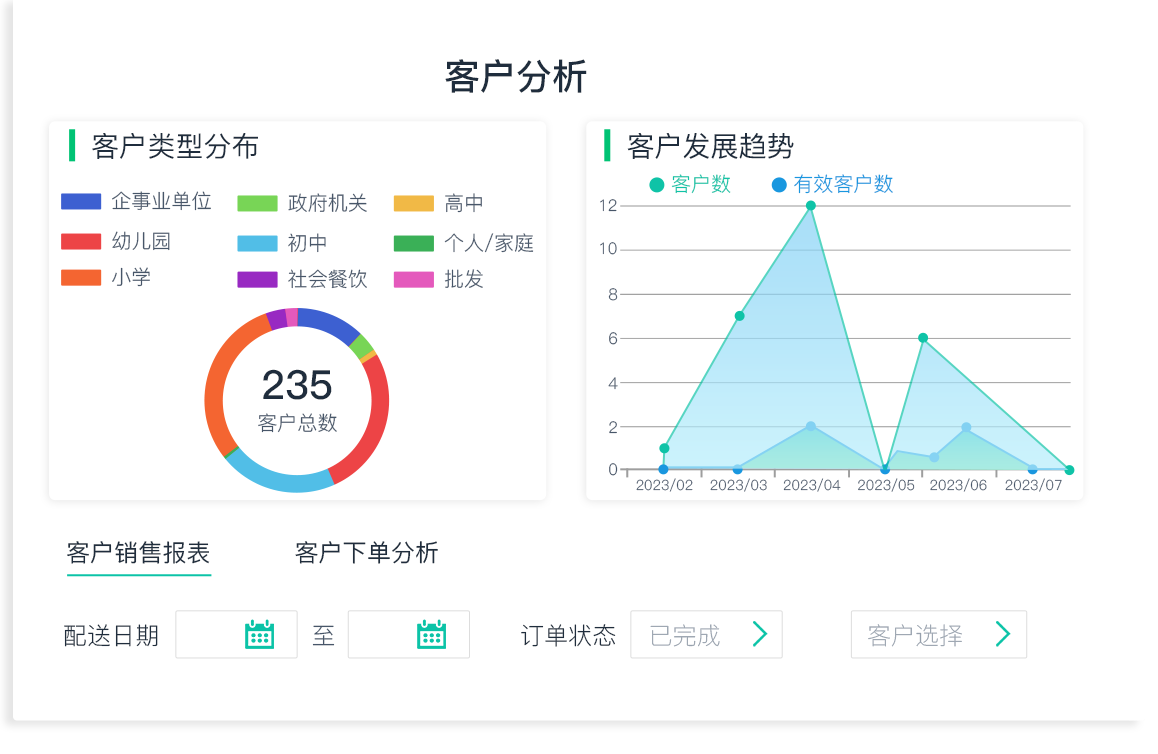1158x754 pixels.
Task: Select the 政府机关 legend item
Action: click(302, 204)
